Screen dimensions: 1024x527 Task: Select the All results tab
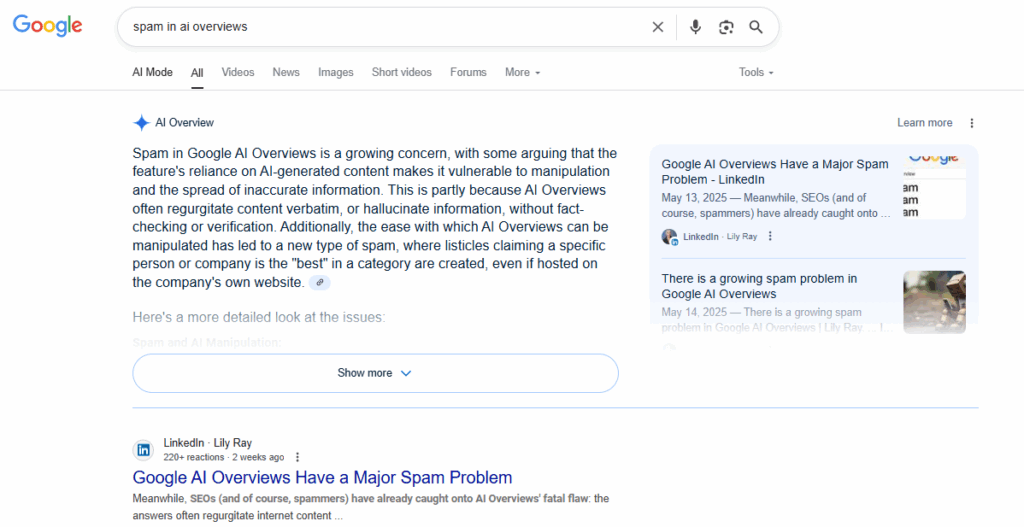[197, 73]
